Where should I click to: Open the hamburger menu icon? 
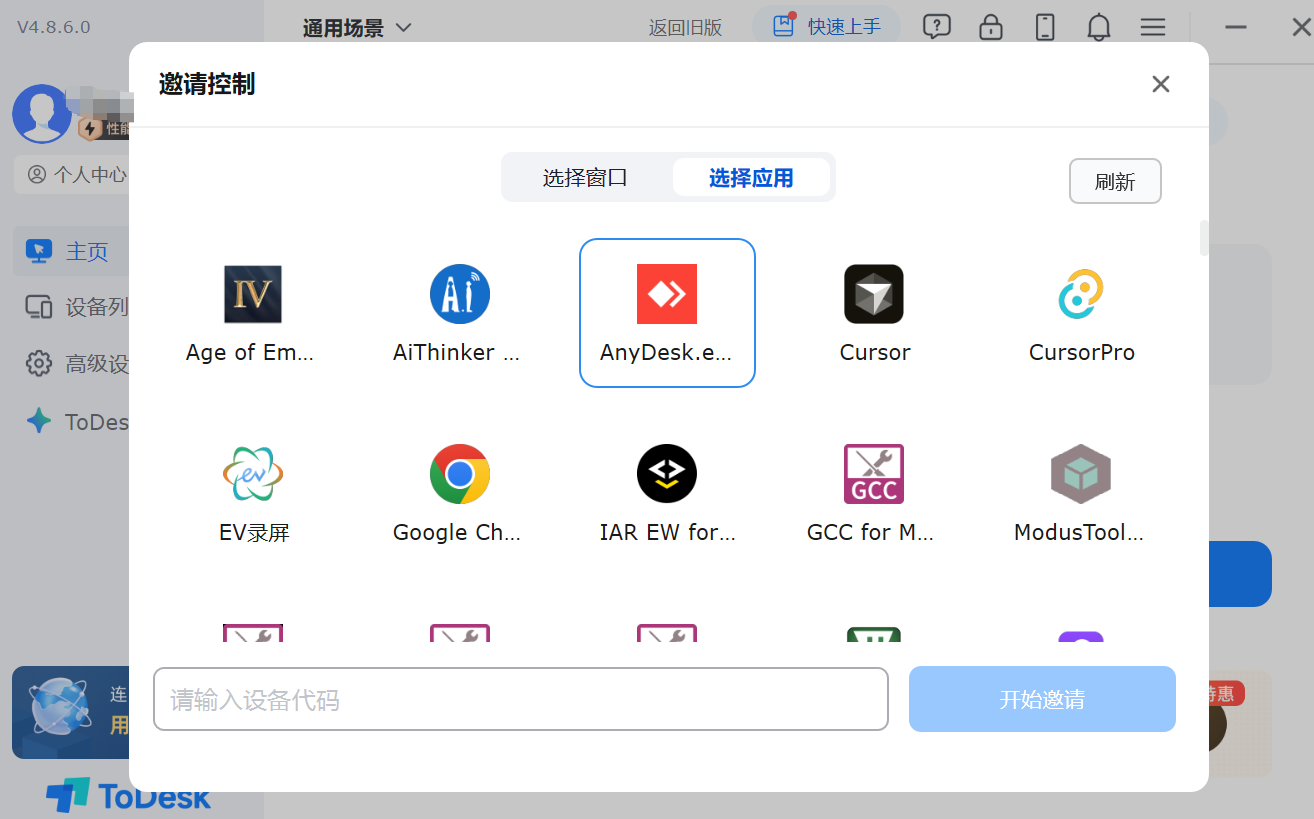(1153, 27)
